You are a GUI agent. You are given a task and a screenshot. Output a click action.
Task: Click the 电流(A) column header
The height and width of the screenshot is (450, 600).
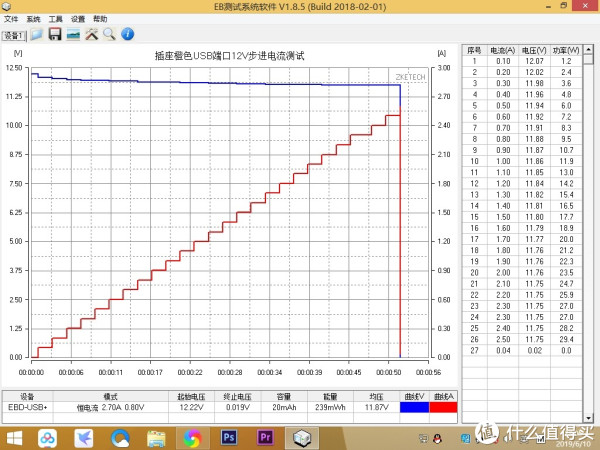502,49
